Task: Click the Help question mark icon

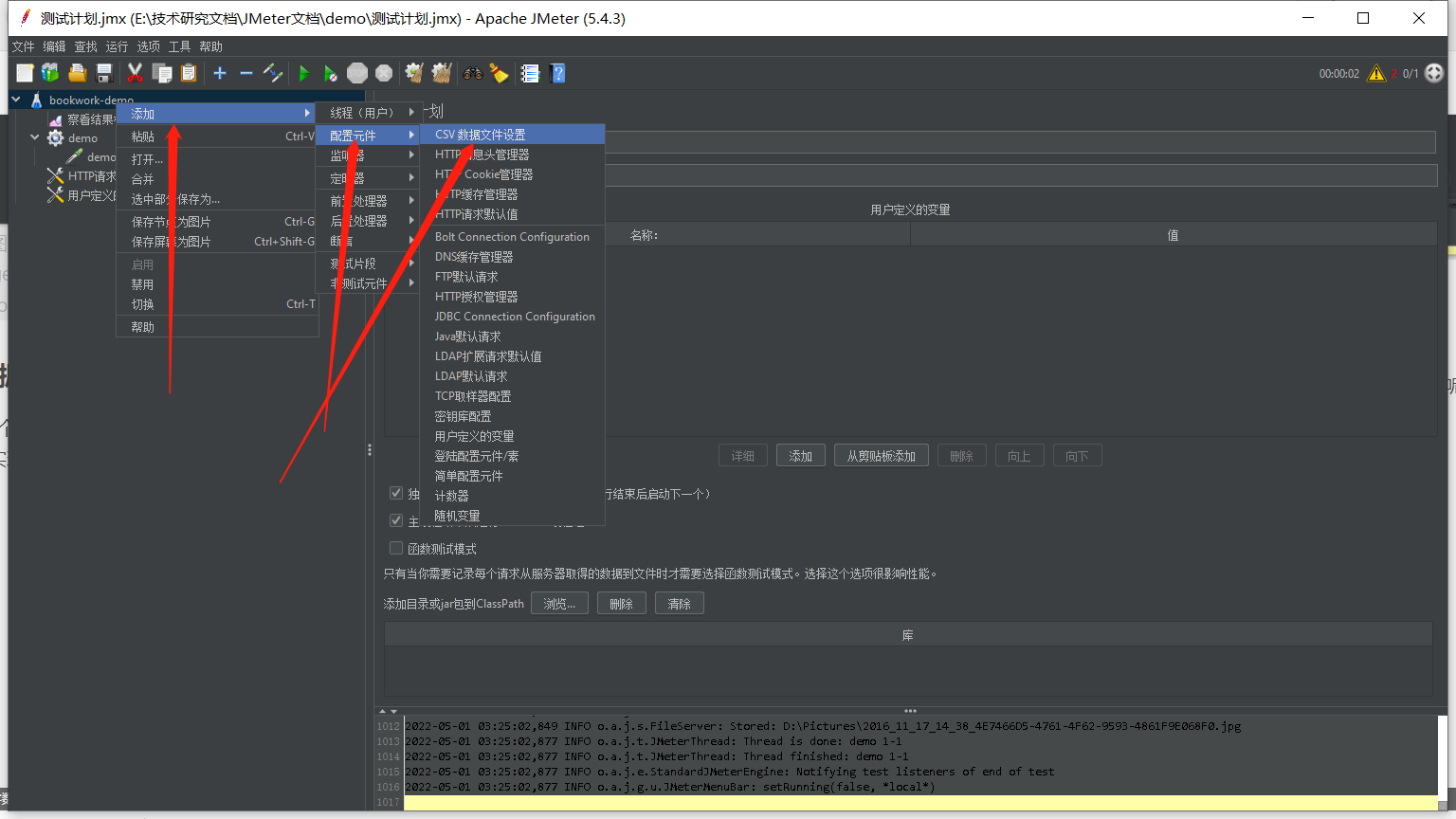Action: pyautogui.click(x=557, y=73)
